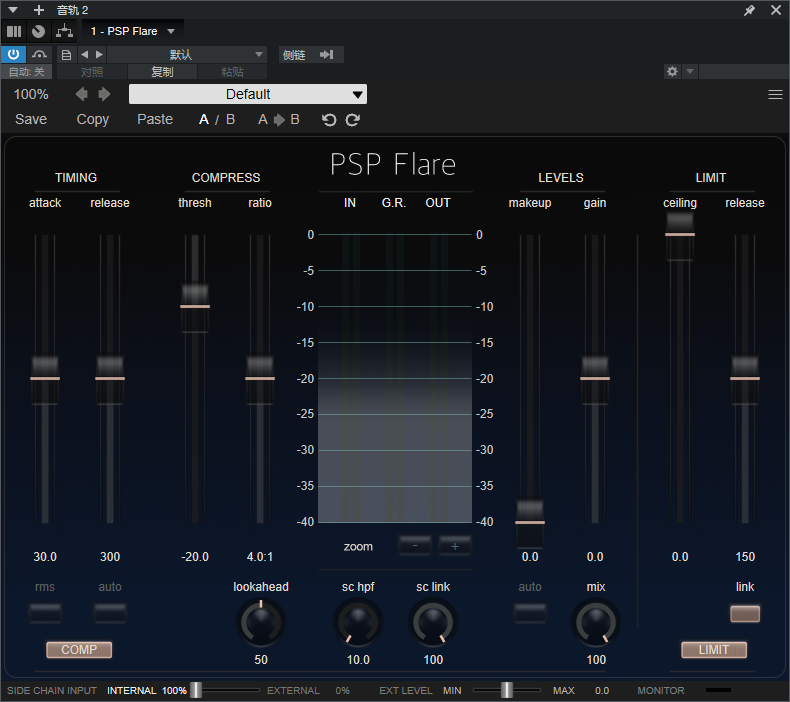The image size is (790, 702).
Task: Open the Default preset combo box
Action: (x=248, y=94)
